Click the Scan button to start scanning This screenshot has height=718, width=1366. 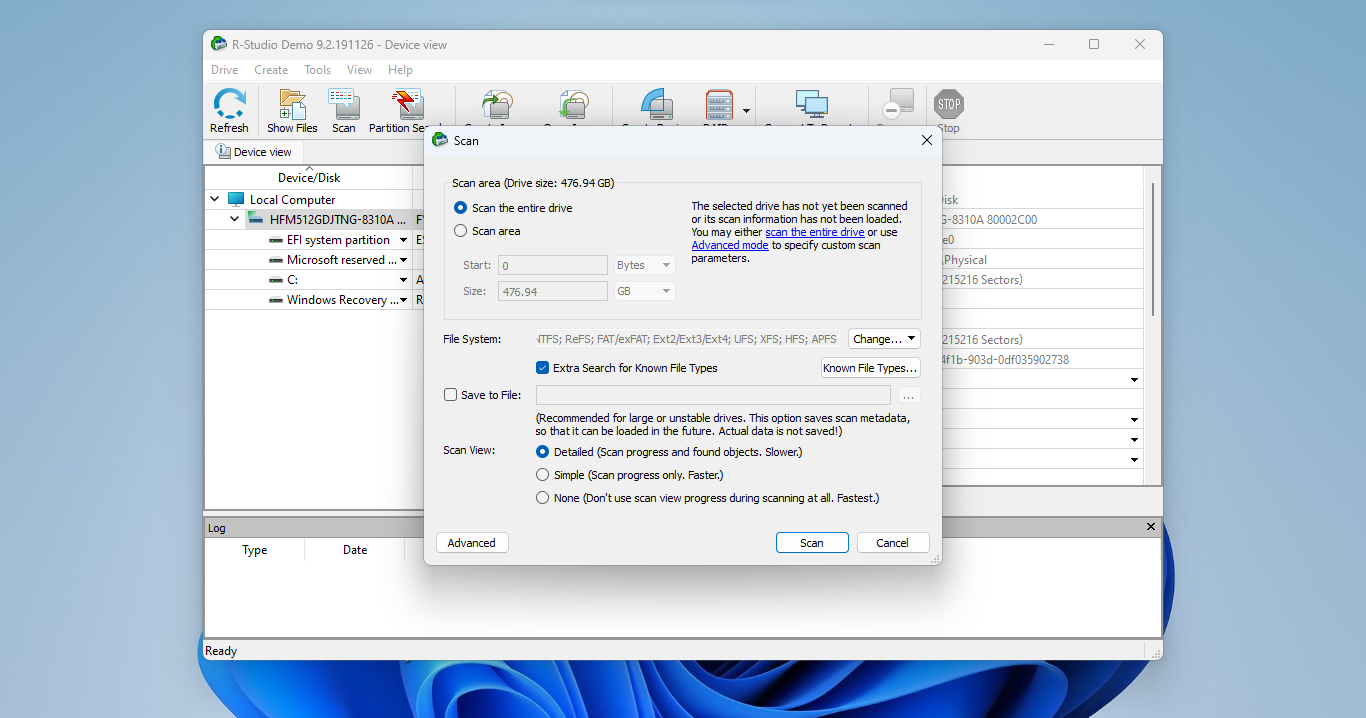[x=812, y=543]
